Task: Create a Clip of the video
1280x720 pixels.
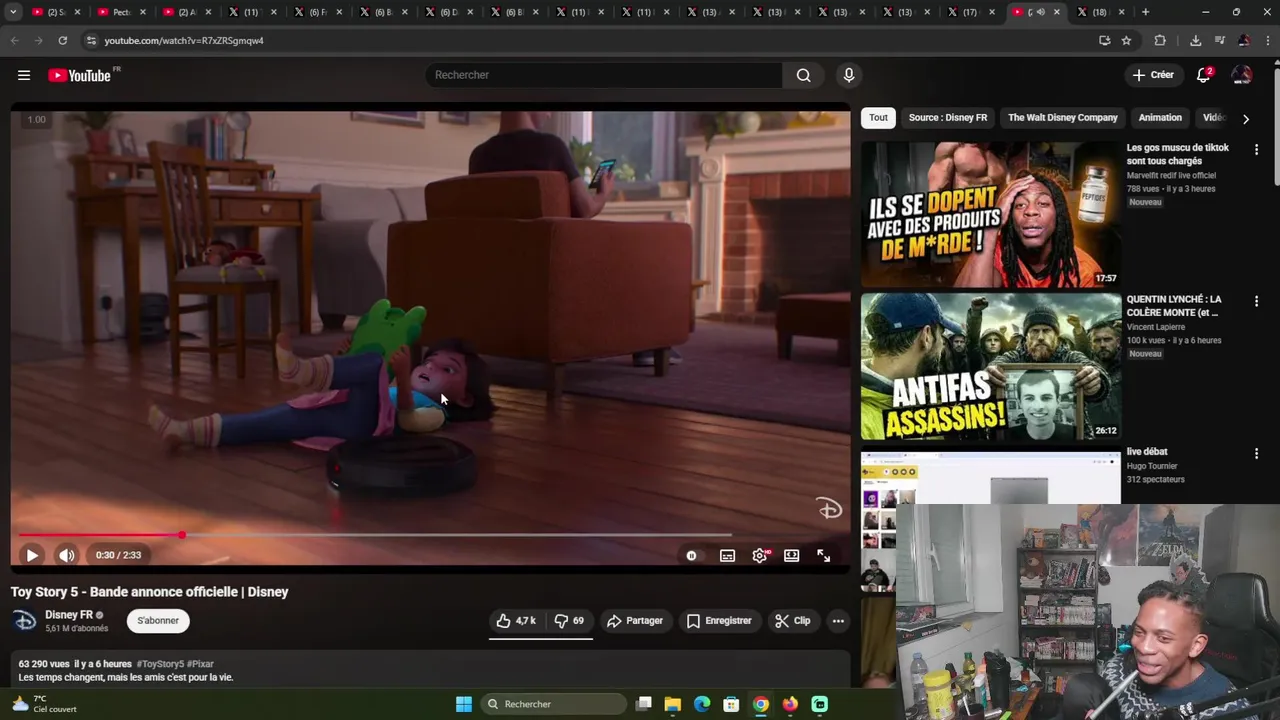Action: tap(792, 621)
